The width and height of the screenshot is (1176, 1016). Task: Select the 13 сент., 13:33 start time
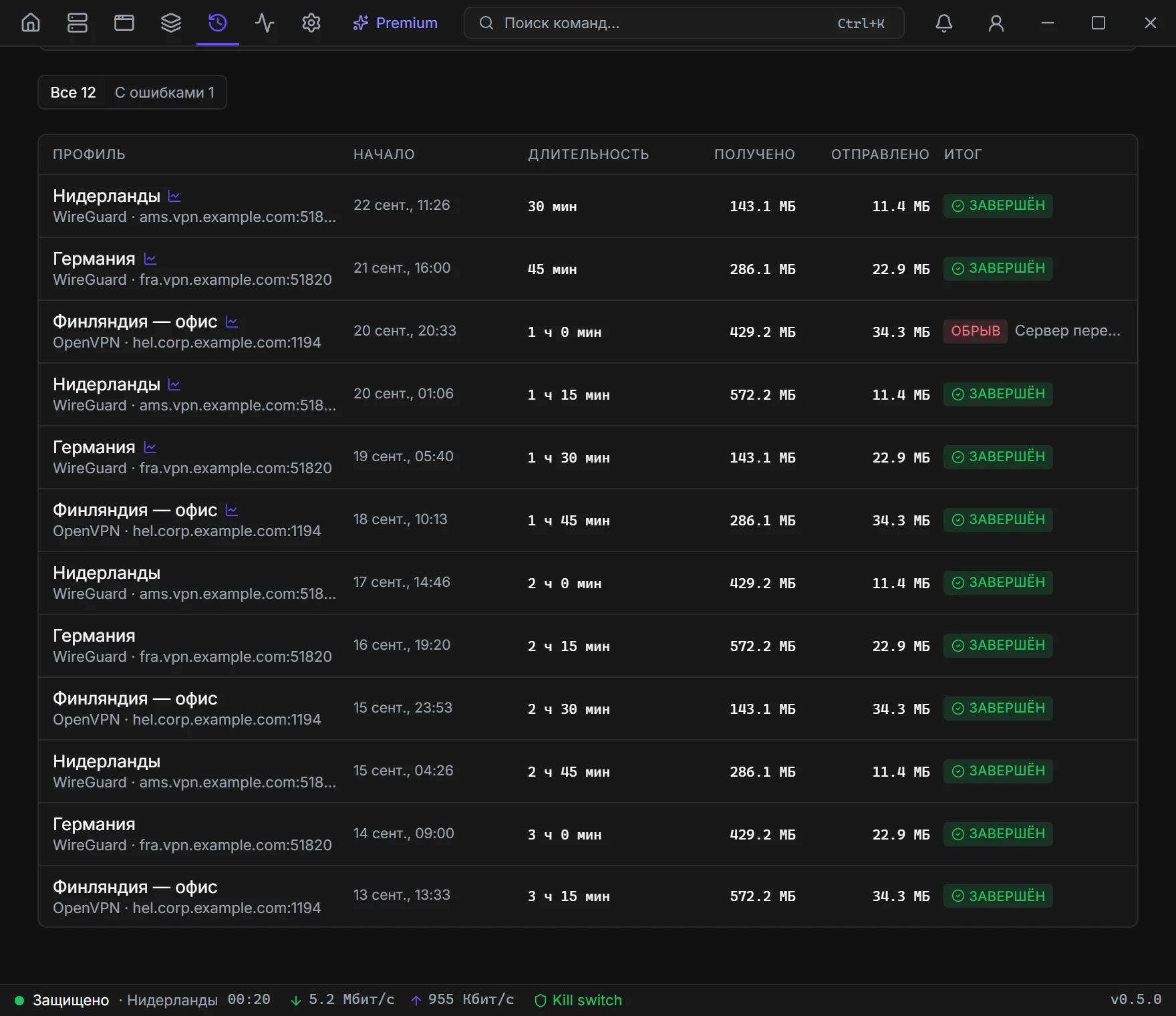coord(402,895)
